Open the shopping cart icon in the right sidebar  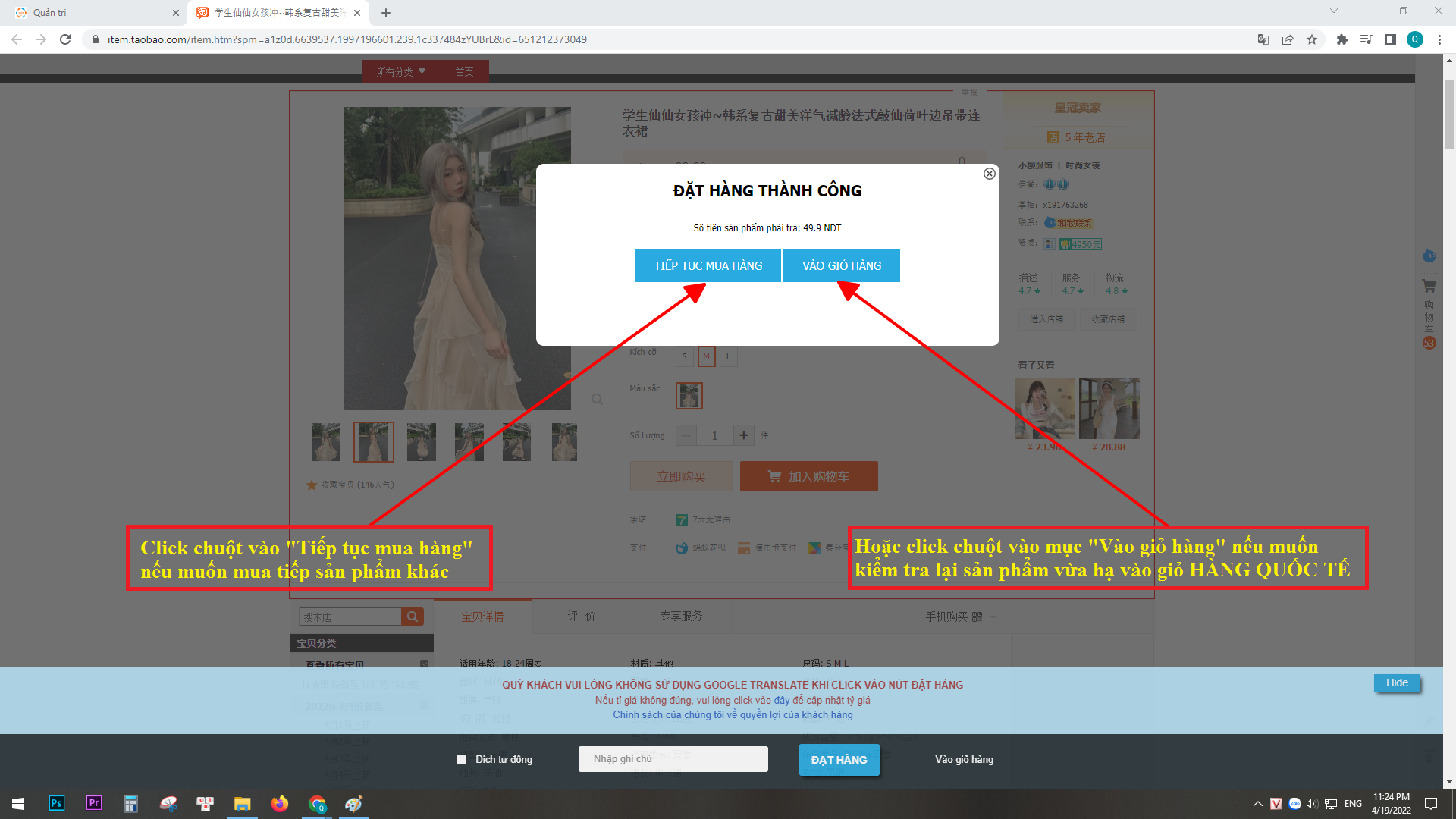(1429, 287)
